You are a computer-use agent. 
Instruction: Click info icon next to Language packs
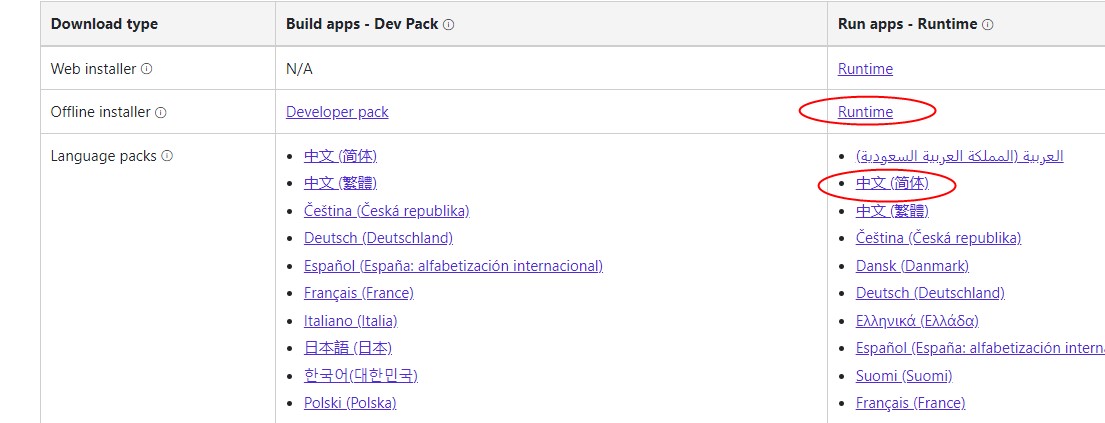tap(167, 156)
